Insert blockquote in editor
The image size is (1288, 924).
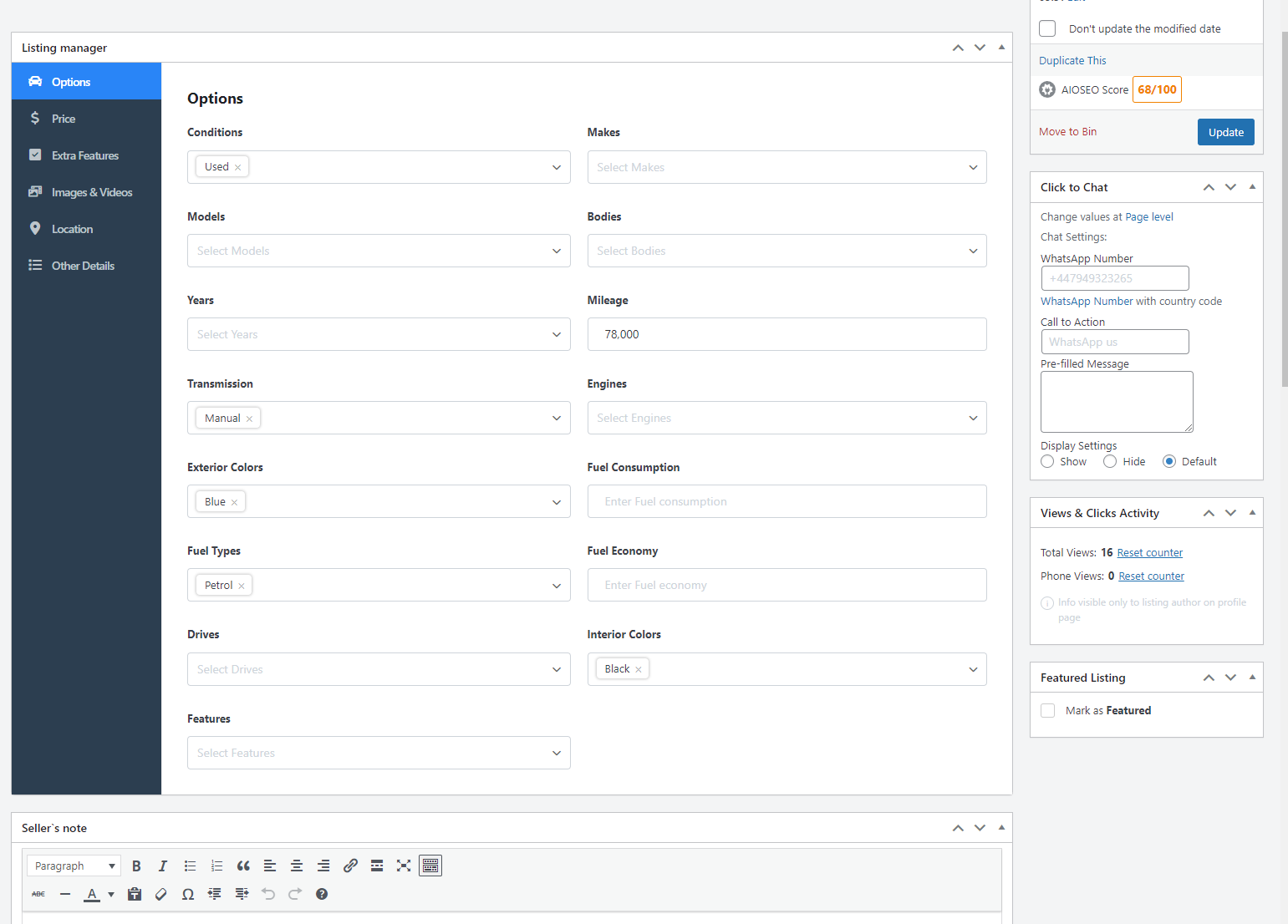(243, 866)
